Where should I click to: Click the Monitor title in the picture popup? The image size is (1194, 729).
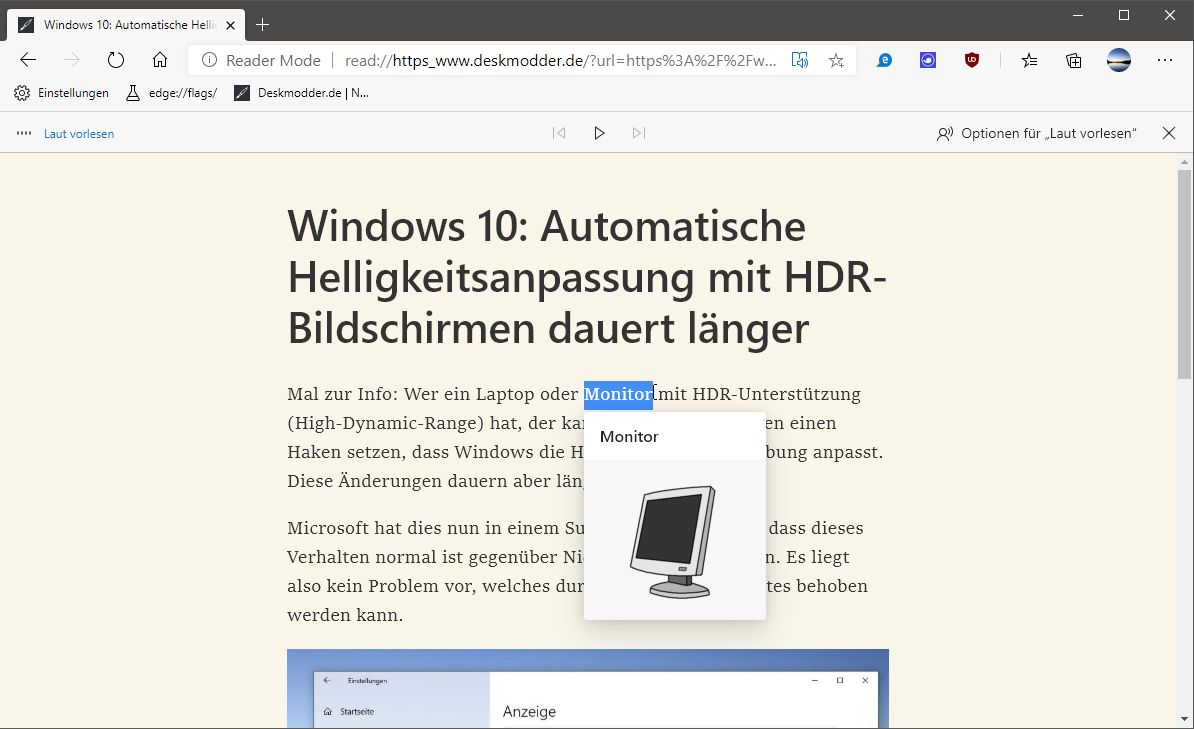click(x=629, y=436)
